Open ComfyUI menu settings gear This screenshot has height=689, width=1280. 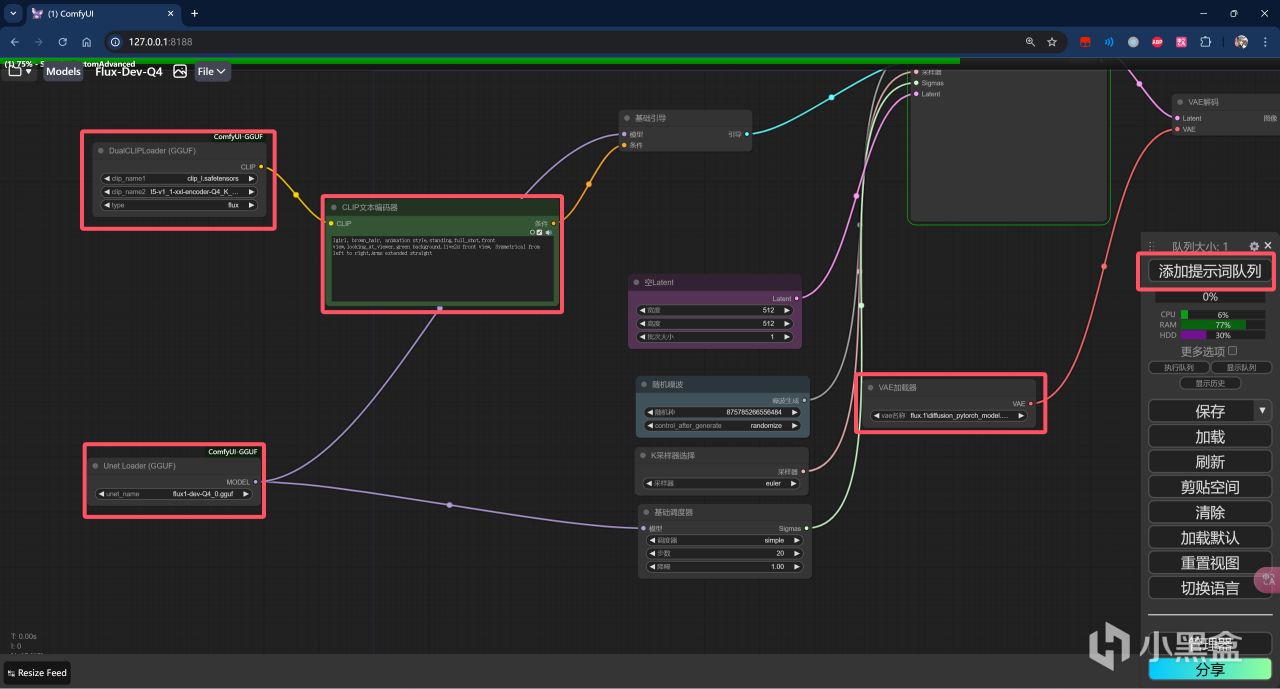coord(1254,246)
